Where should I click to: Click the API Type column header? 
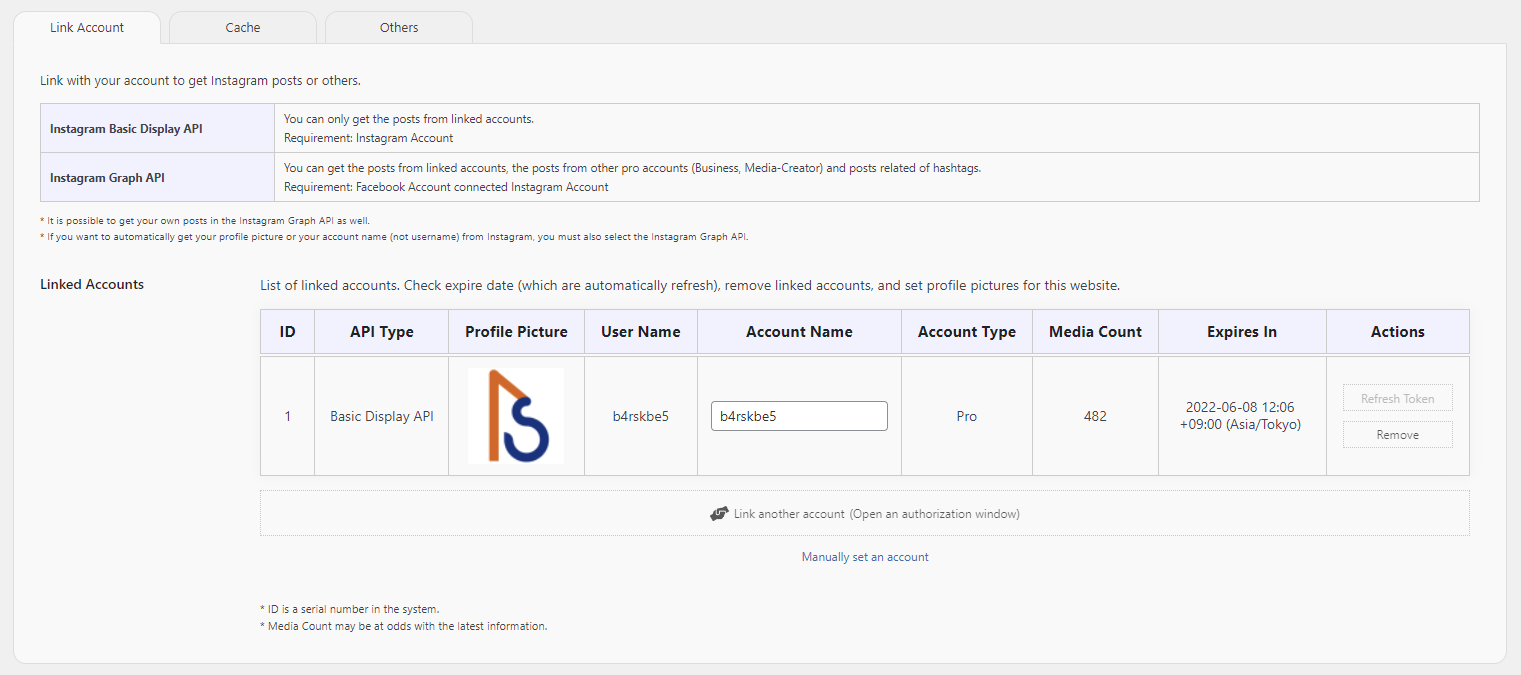click(382, 332)
